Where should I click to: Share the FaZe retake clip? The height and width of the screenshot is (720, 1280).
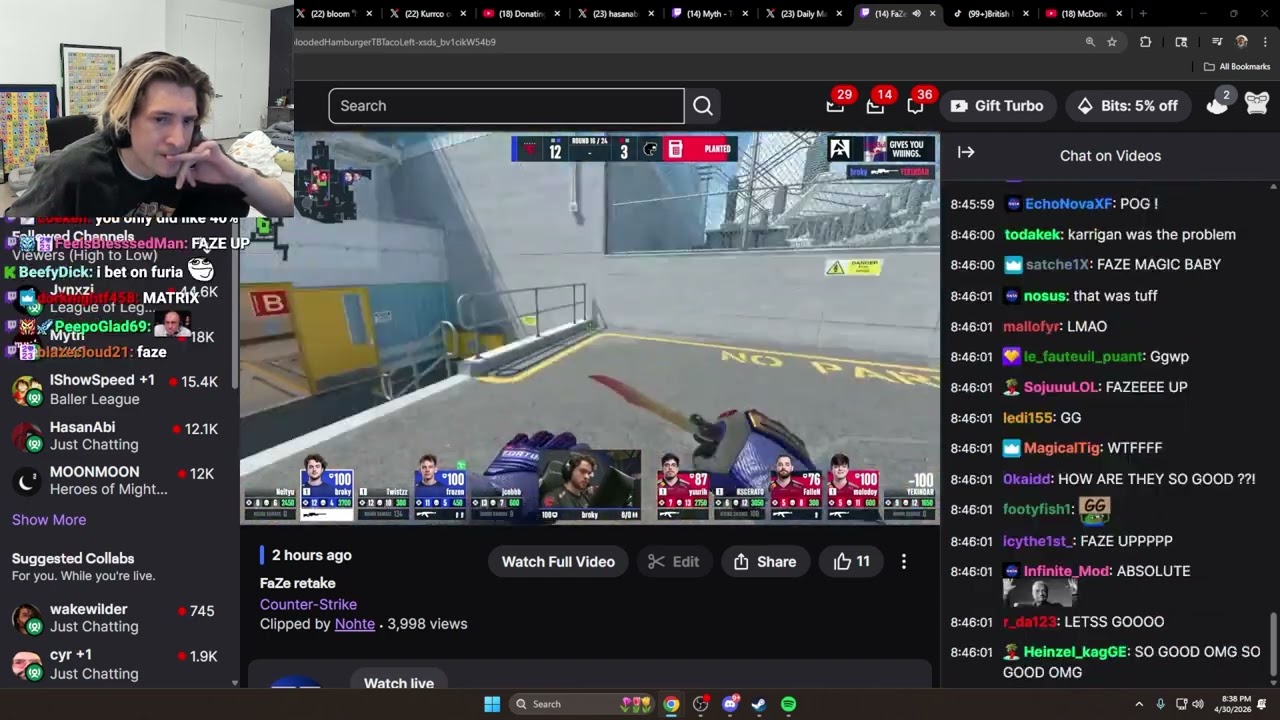pyautogui.click(x=765, y=562)
